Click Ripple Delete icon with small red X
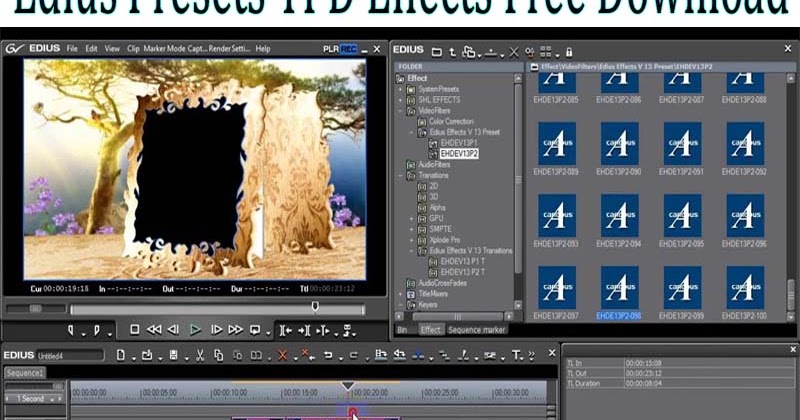800x420 pixels. pyautogui.click(x=307, y=355)
